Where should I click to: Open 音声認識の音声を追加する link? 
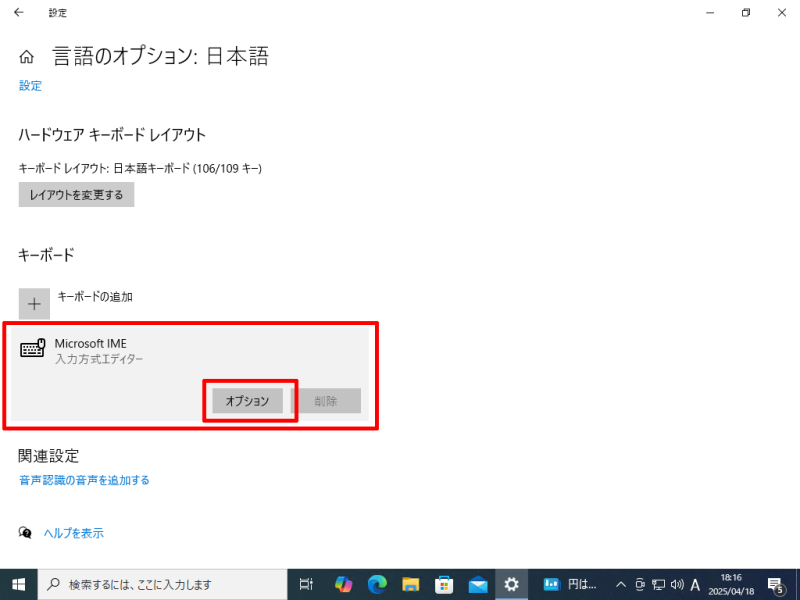tap(84, 480)
